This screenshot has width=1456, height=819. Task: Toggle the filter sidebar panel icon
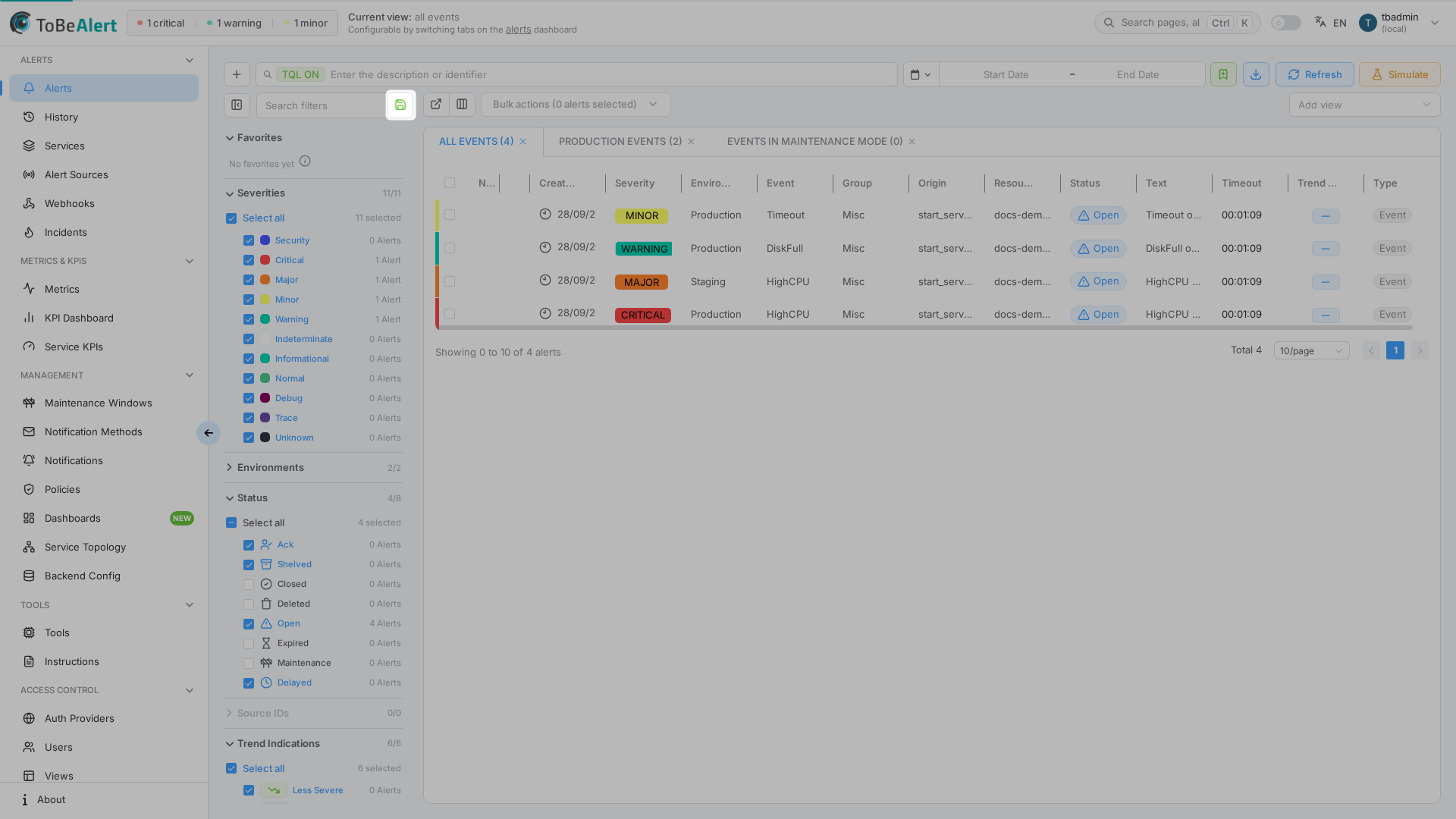click(237, 105)
